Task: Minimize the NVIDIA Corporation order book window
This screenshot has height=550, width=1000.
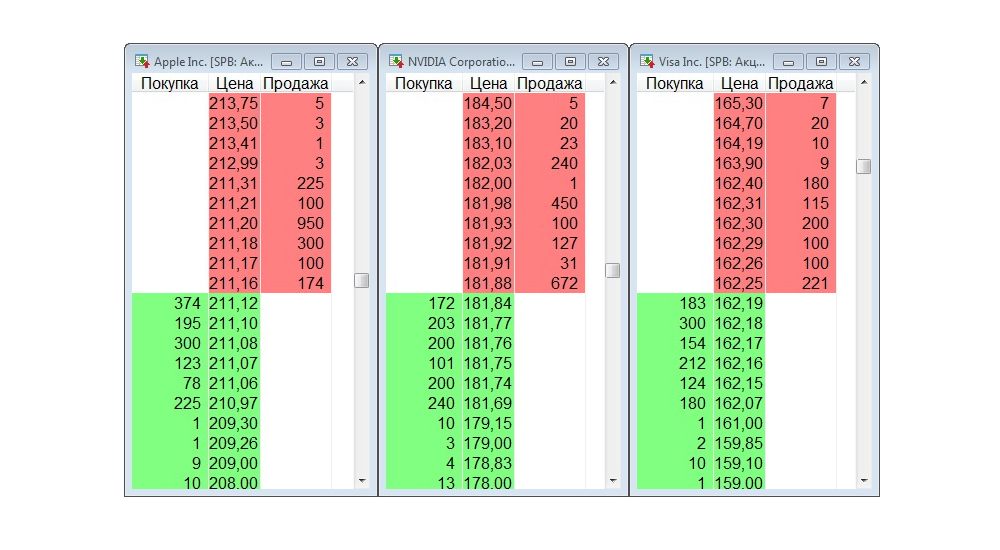Action: (x=538, y=62)
